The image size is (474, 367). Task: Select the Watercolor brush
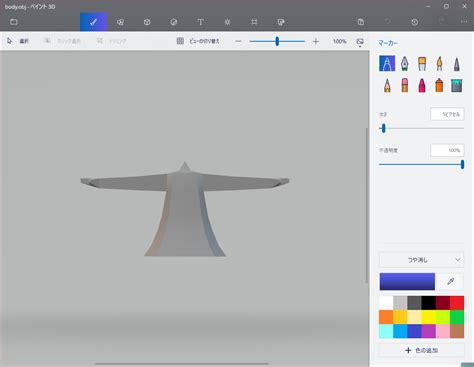click(x=439, y=63)
